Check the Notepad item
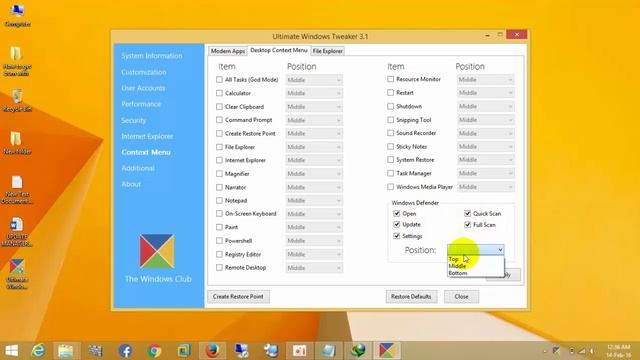 coord(219,200)
